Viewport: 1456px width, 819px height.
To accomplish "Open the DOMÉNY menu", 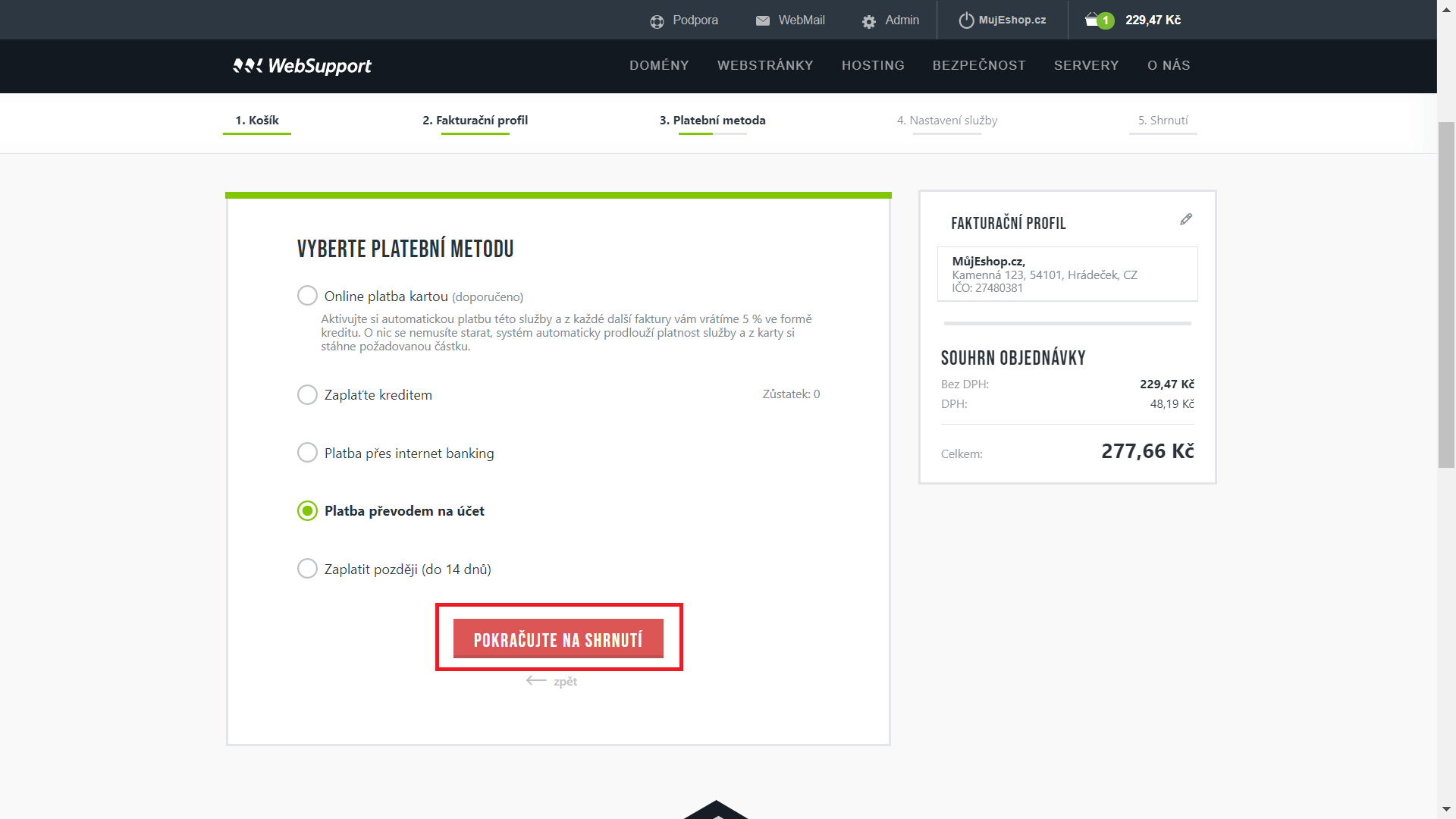I will 659,65.
